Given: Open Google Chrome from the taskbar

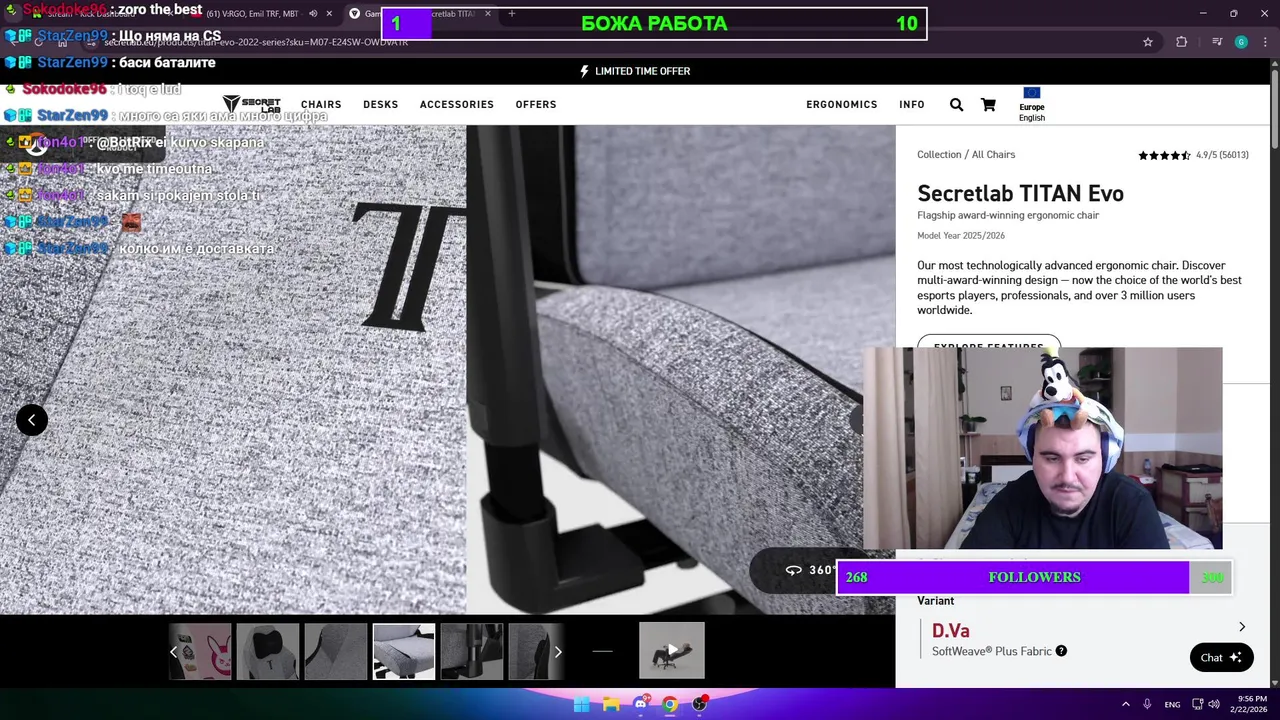Looking at the screenshot, I should pos(670,704).
